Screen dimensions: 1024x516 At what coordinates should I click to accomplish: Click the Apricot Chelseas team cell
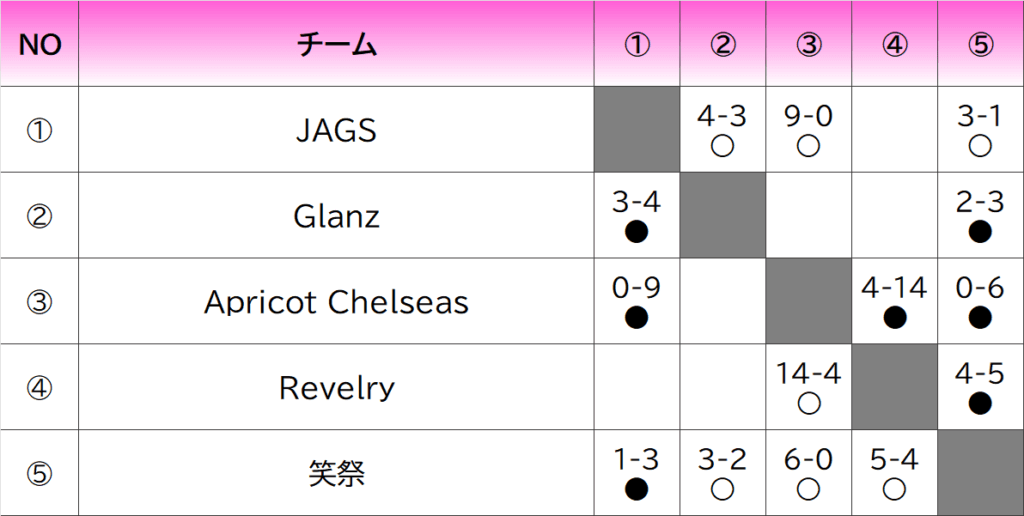click(336, 302)
